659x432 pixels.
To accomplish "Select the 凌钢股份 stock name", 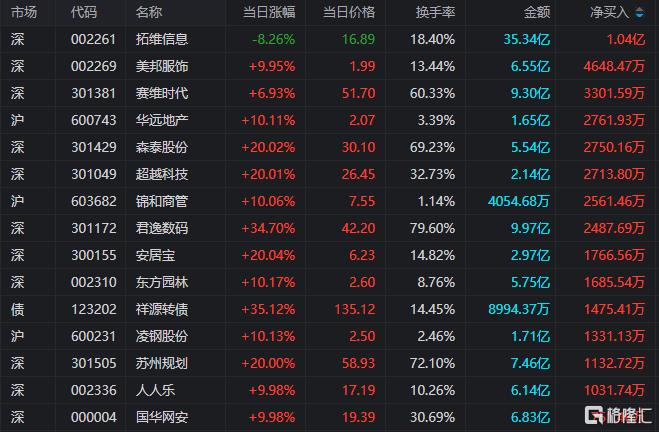I will tap(162, 336).
